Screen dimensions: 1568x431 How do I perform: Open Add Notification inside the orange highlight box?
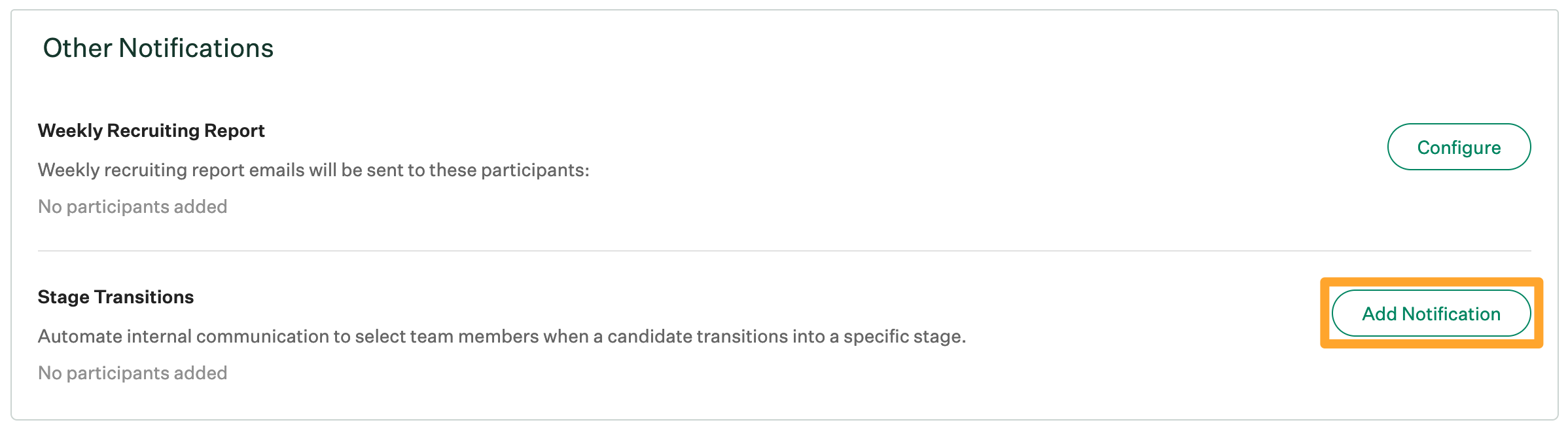click(1431, 313)
